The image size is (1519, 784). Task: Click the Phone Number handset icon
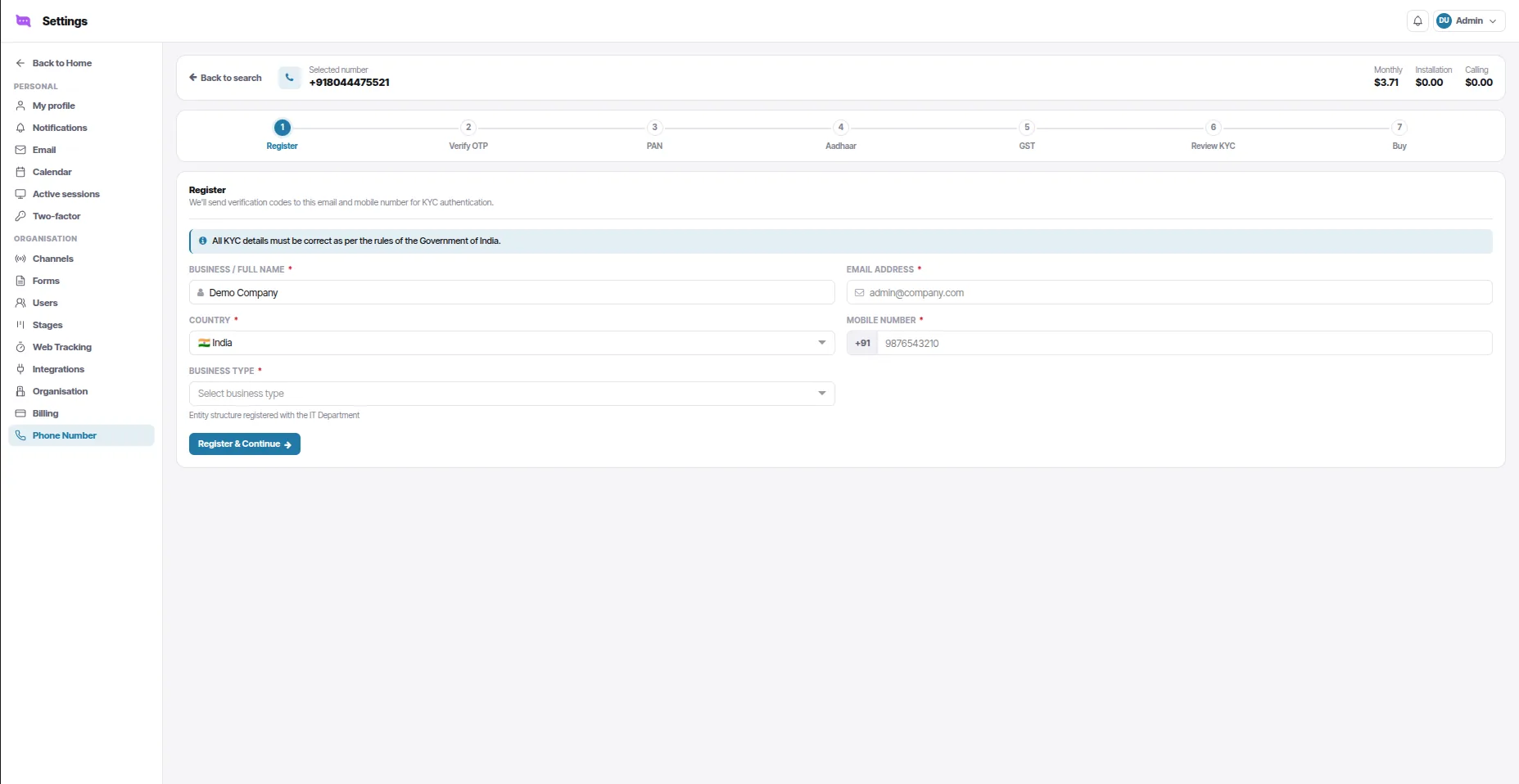tap(20, 435)
